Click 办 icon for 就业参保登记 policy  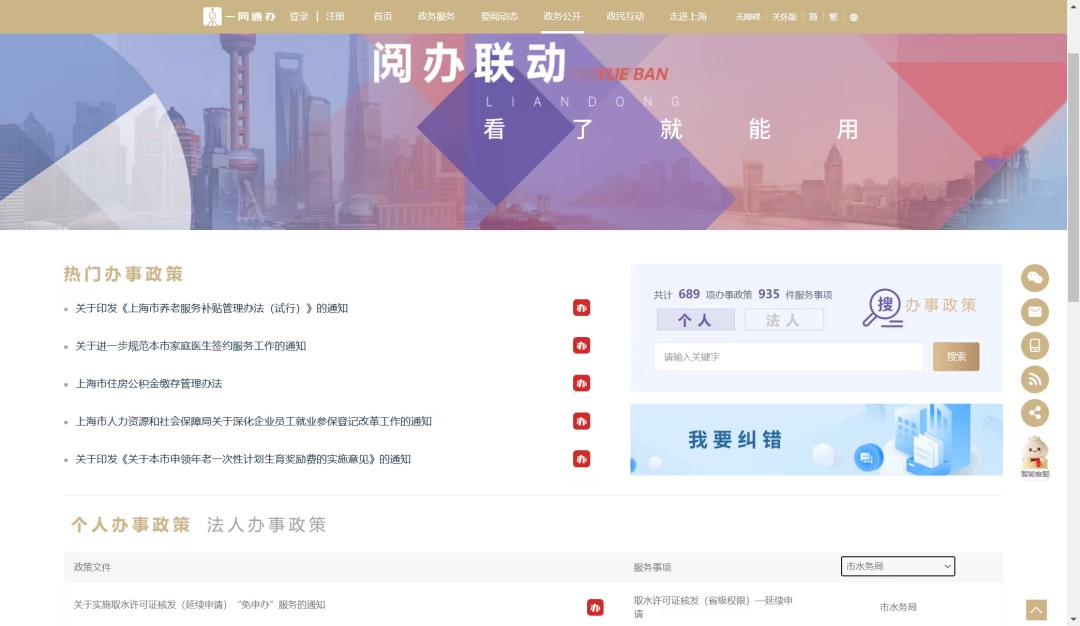pos(581,421)
